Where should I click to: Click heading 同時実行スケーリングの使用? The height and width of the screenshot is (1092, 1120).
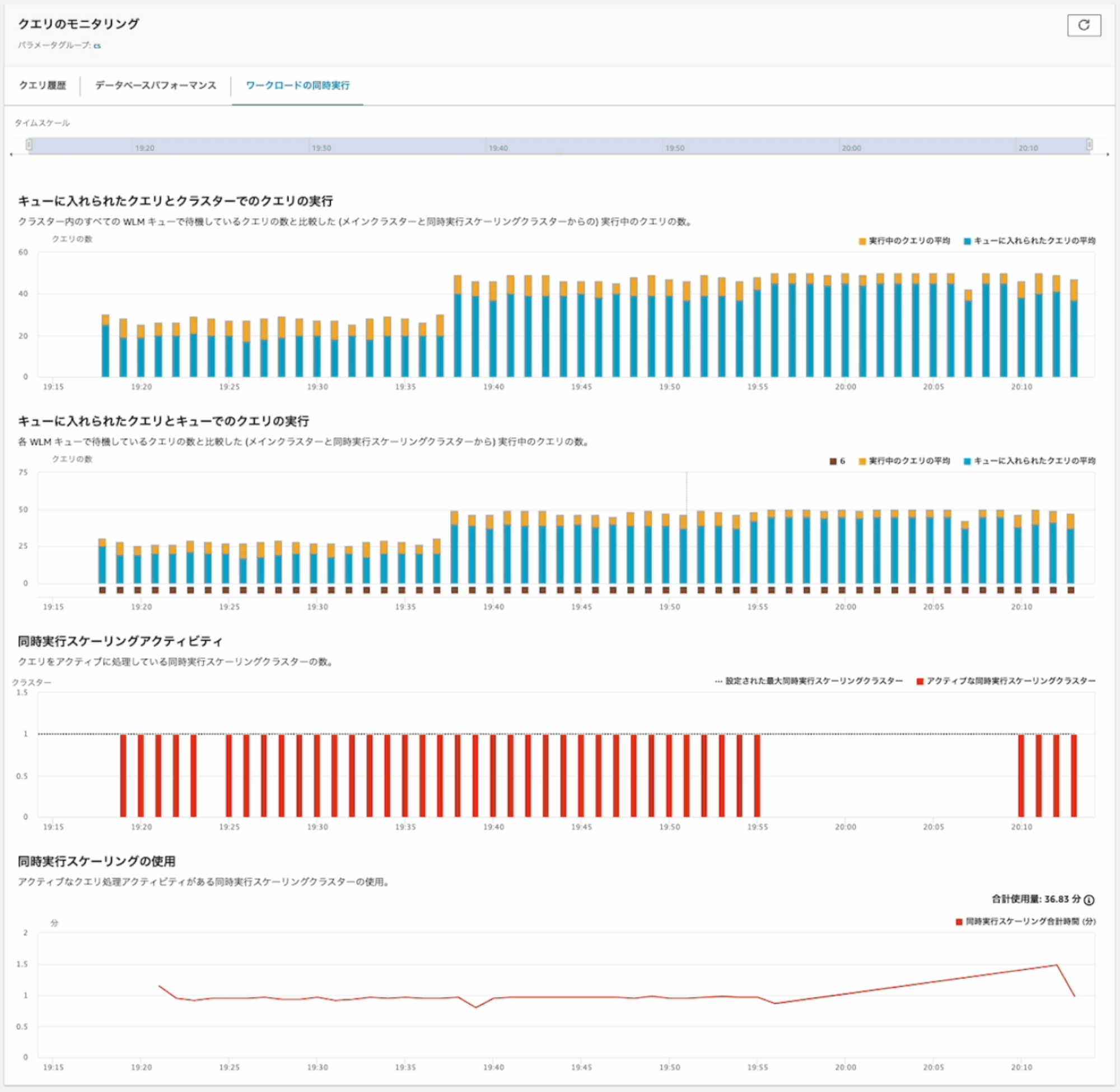(x=96, y=861)
